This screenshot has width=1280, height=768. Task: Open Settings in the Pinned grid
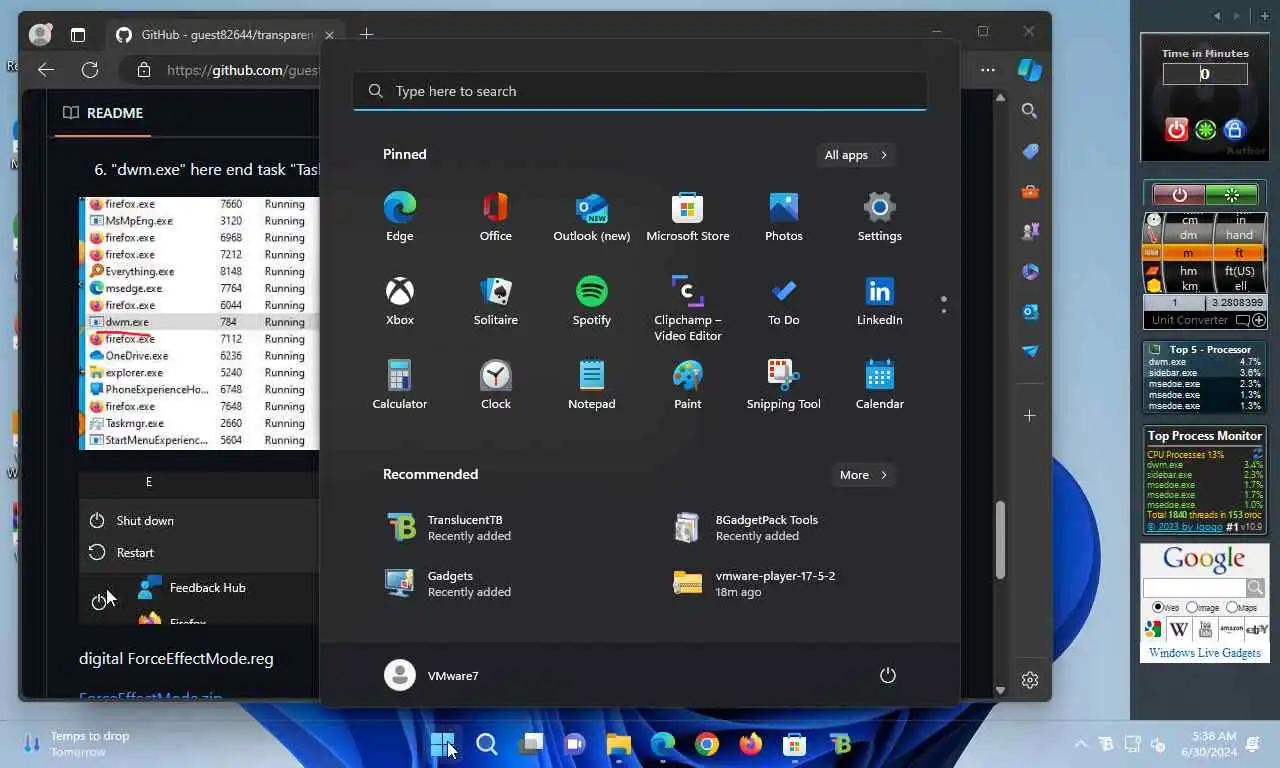click(879, 217)
